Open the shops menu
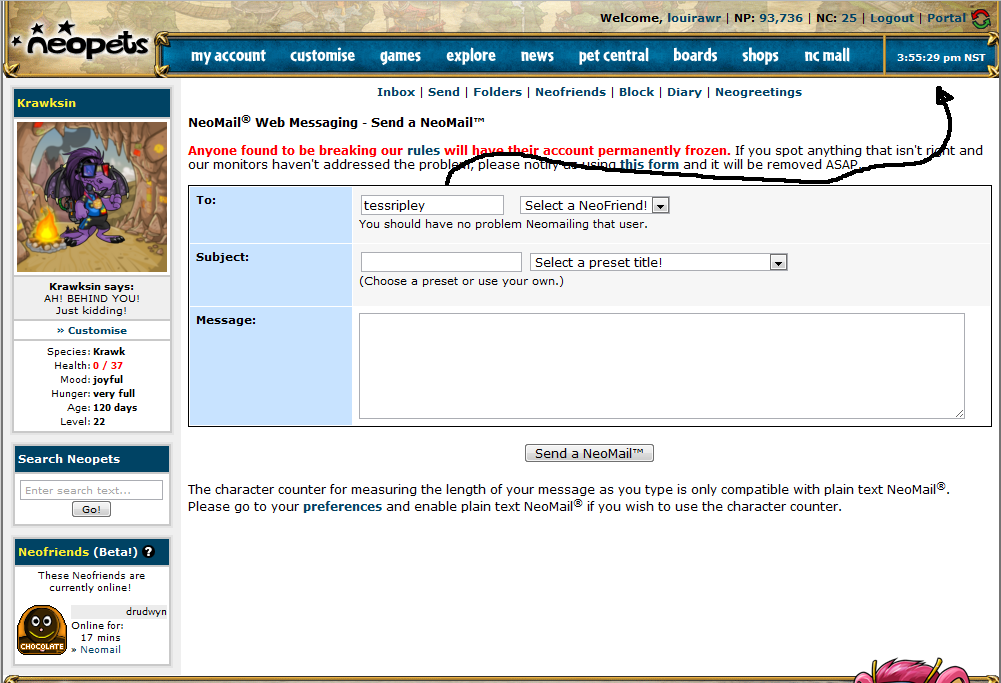This screenshot has height=683, width=1001. click(x=760, y=56)
